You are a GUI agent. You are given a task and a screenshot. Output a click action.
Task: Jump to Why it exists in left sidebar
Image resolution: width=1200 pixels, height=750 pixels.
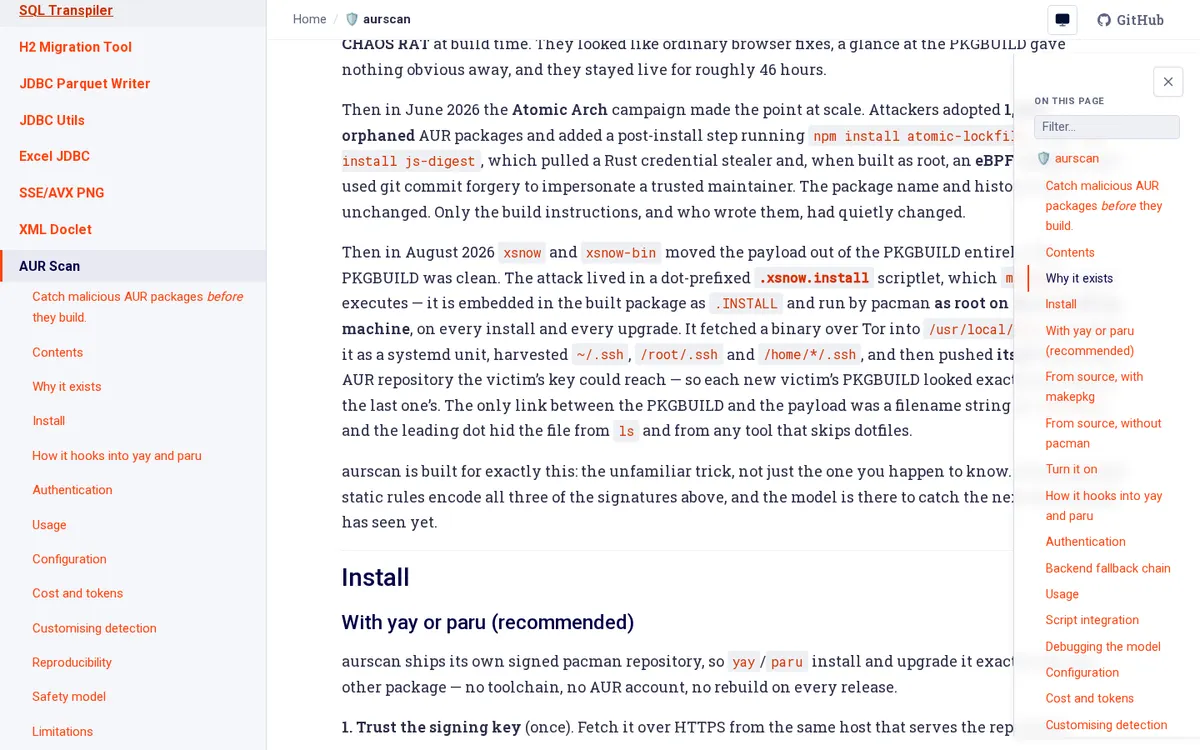pyautogui.click(x=66, y=386)
